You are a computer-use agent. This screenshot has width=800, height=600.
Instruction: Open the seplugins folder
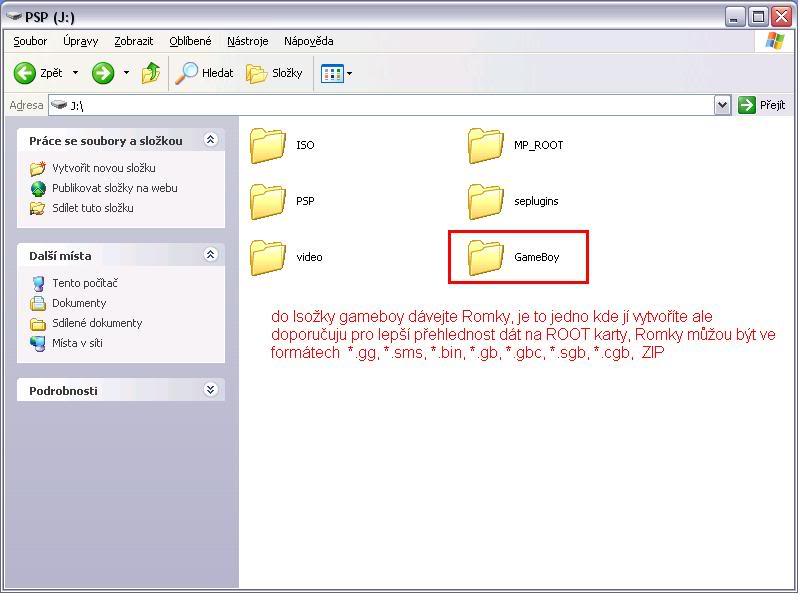(x=487, y=201)
